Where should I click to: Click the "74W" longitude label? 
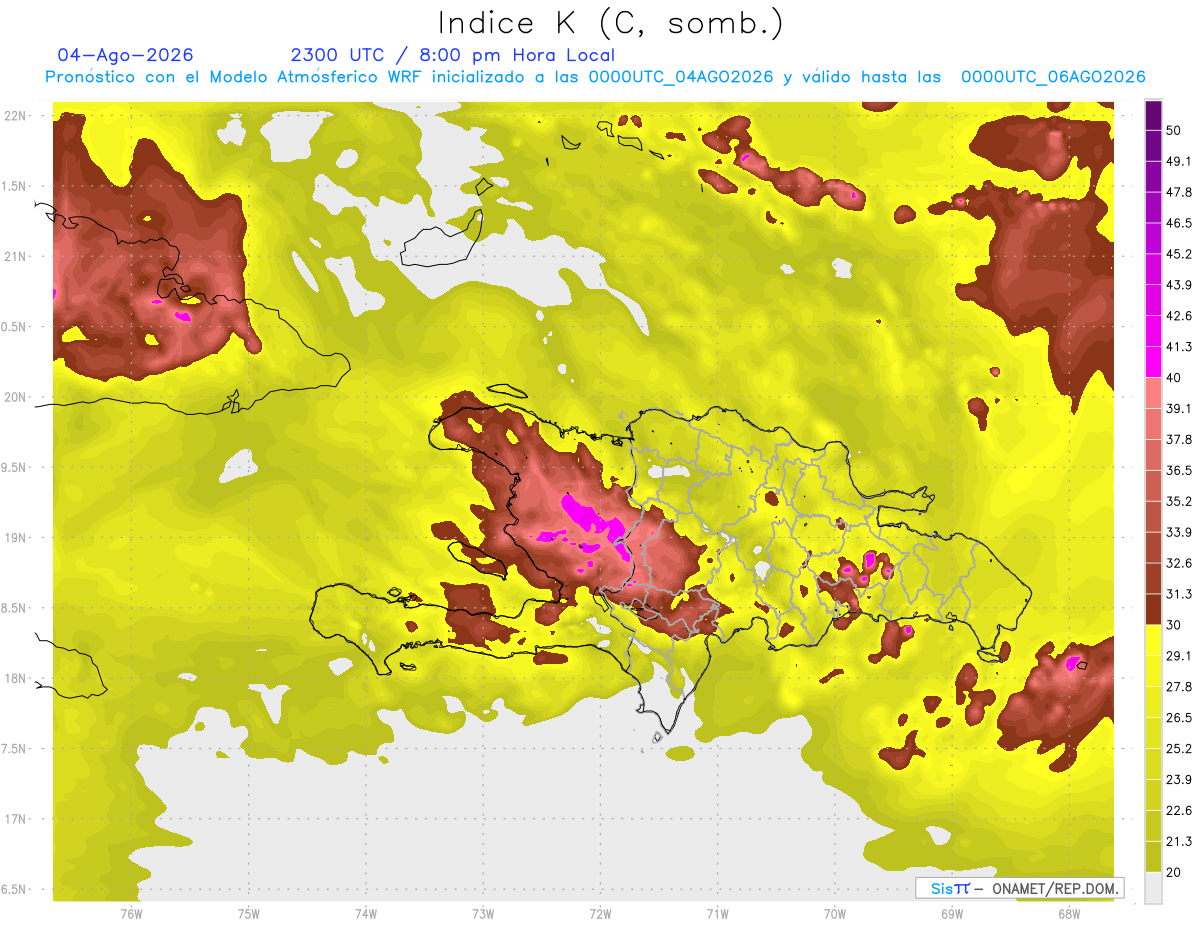[366, 913]
